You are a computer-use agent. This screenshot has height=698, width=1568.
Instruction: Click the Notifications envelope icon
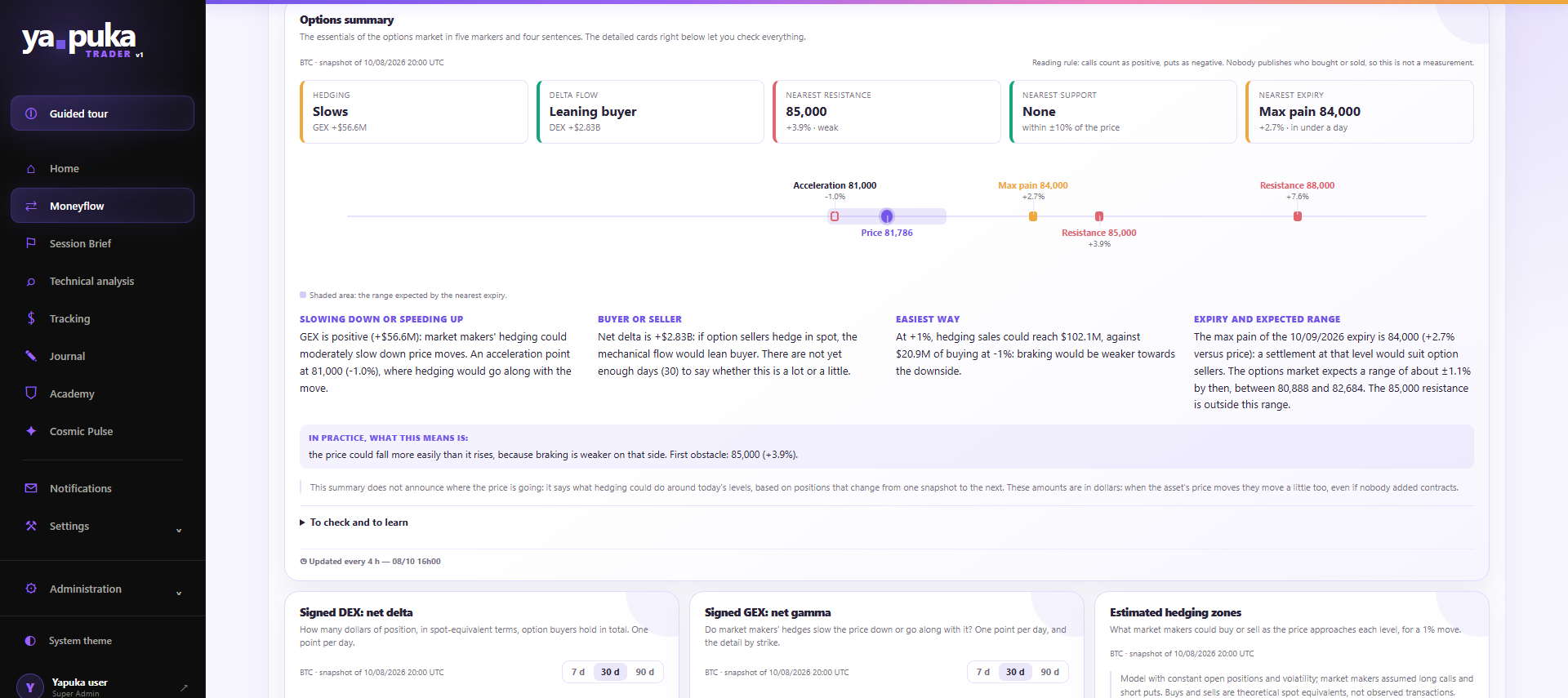tap(31, 488)
